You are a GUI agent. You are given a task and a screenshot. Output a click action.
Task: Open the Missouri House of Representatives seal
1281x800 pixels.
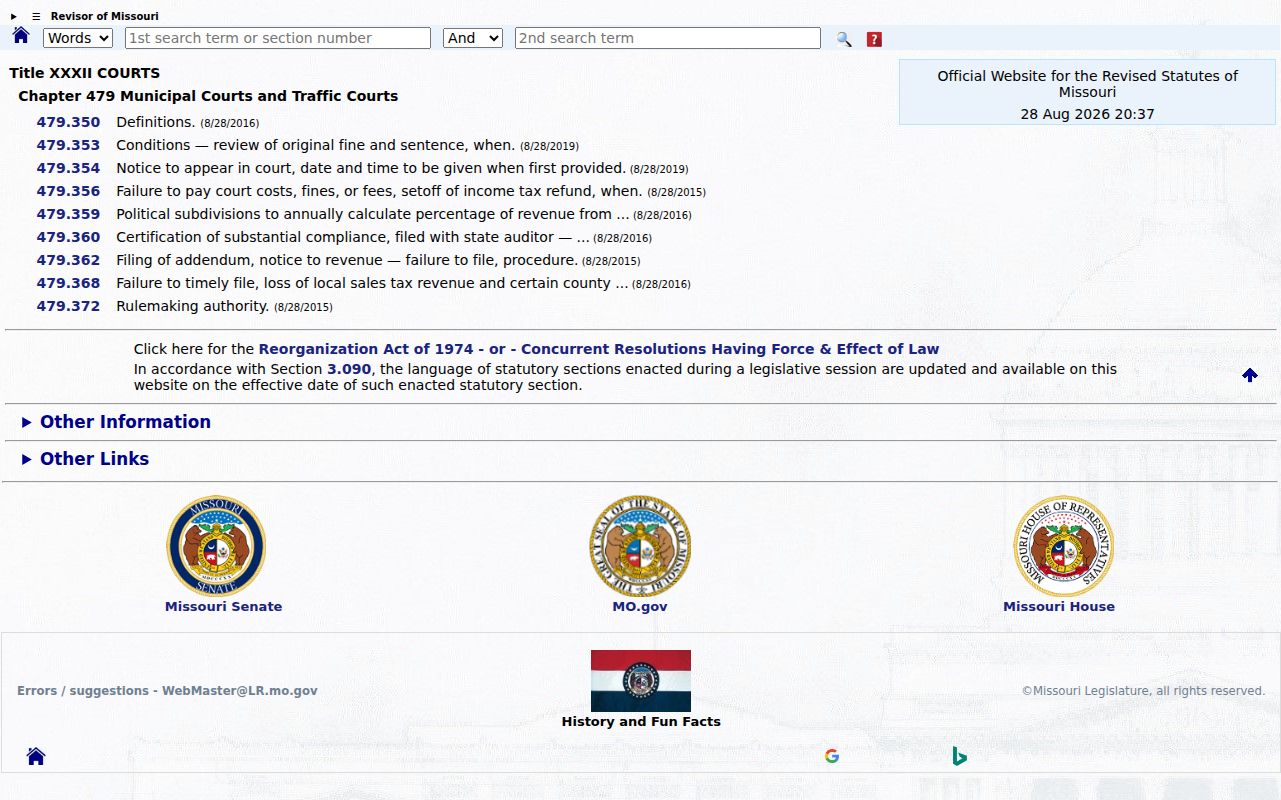pyautogui.click(x=1064, y=546)
